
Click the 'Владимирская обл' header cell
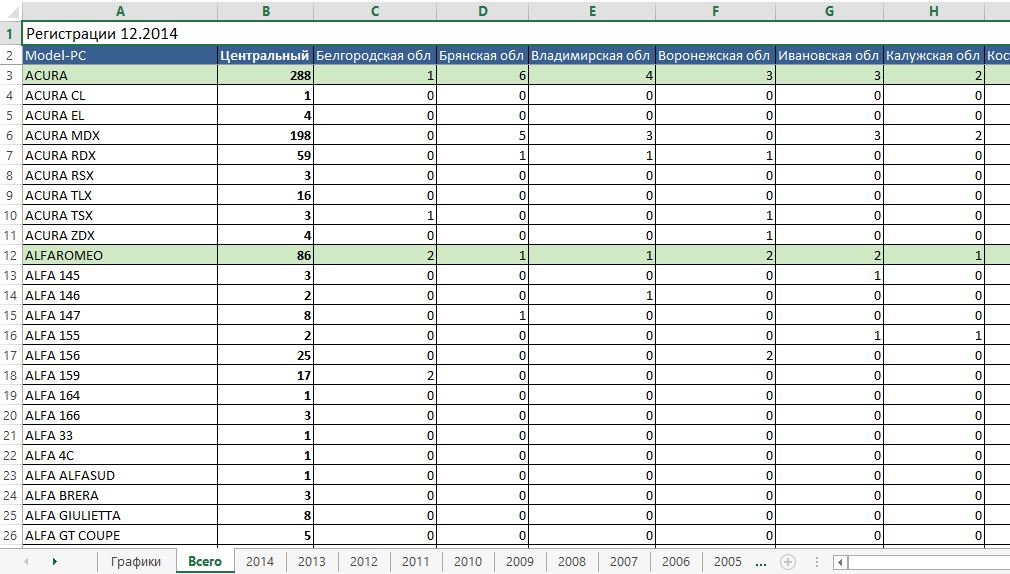pyautogui.click(x=592, y=55)
